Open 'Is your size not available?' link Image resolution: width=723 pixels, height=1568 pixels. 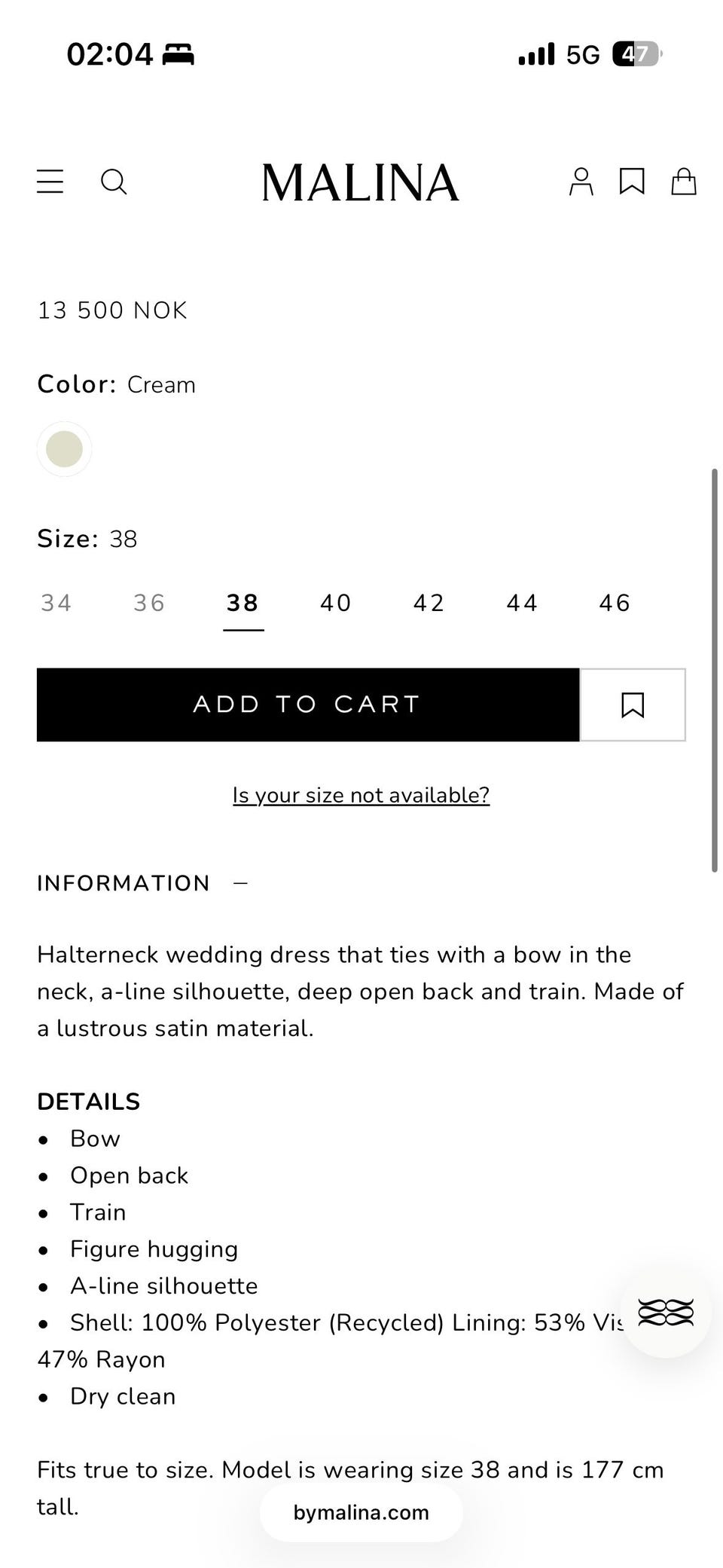click(361, 795)
